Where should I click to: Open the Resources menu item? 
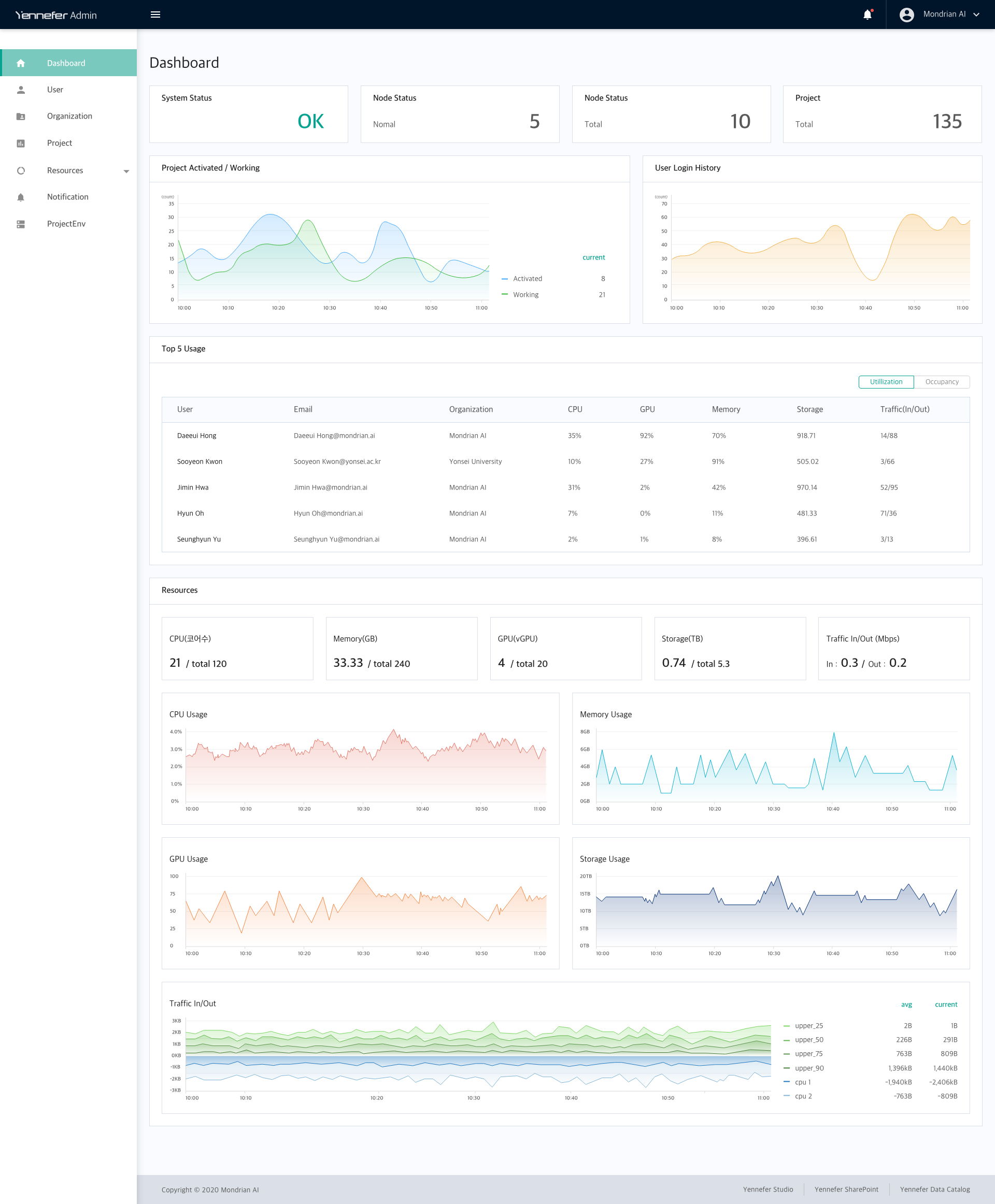coord(65,171)
